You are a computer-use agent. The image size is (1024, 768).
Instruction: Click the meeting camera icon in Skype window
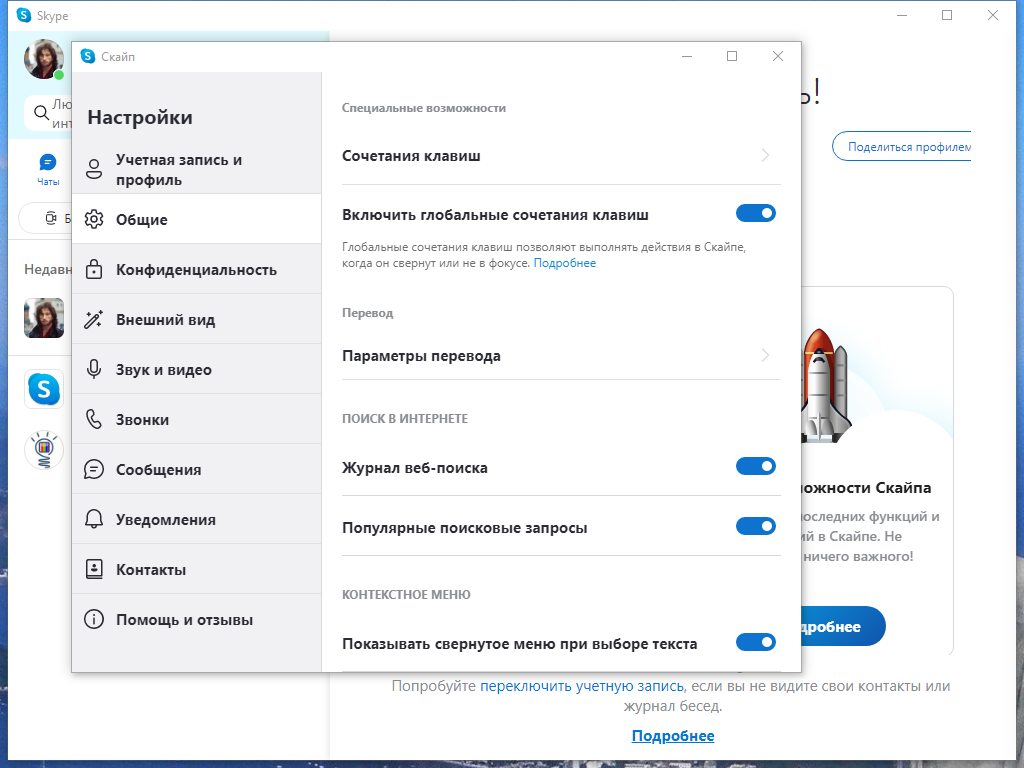[x=51, y=218]
